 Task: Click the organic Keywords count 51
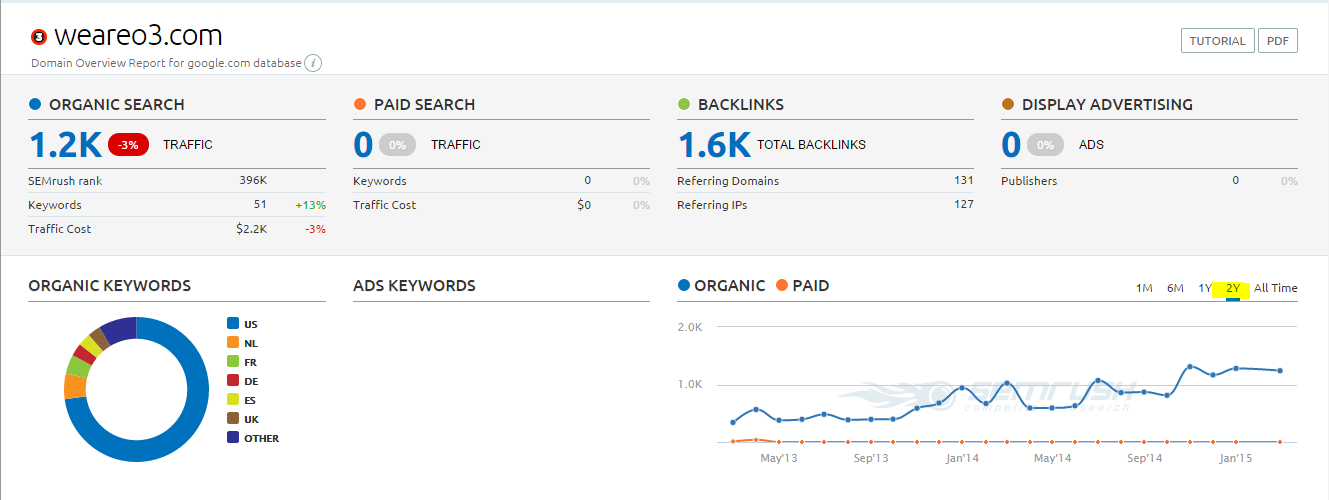tap(260, 205)
